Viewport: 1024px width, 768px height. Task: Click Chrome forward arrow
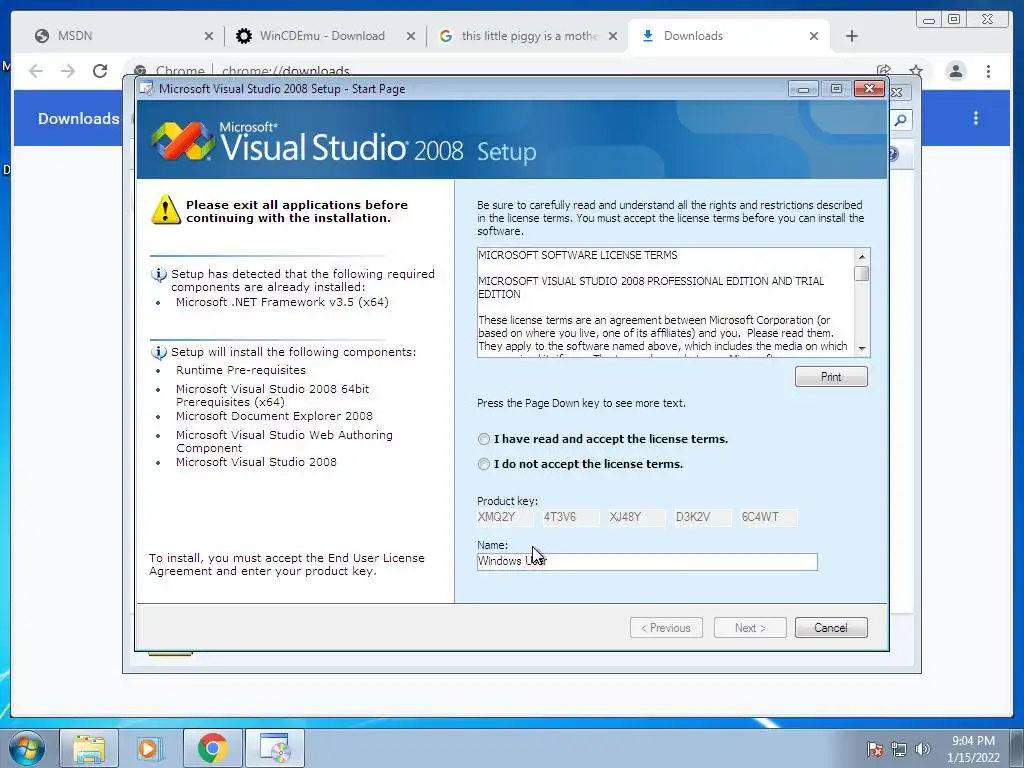pyautogui.click(x=68, y=71)
